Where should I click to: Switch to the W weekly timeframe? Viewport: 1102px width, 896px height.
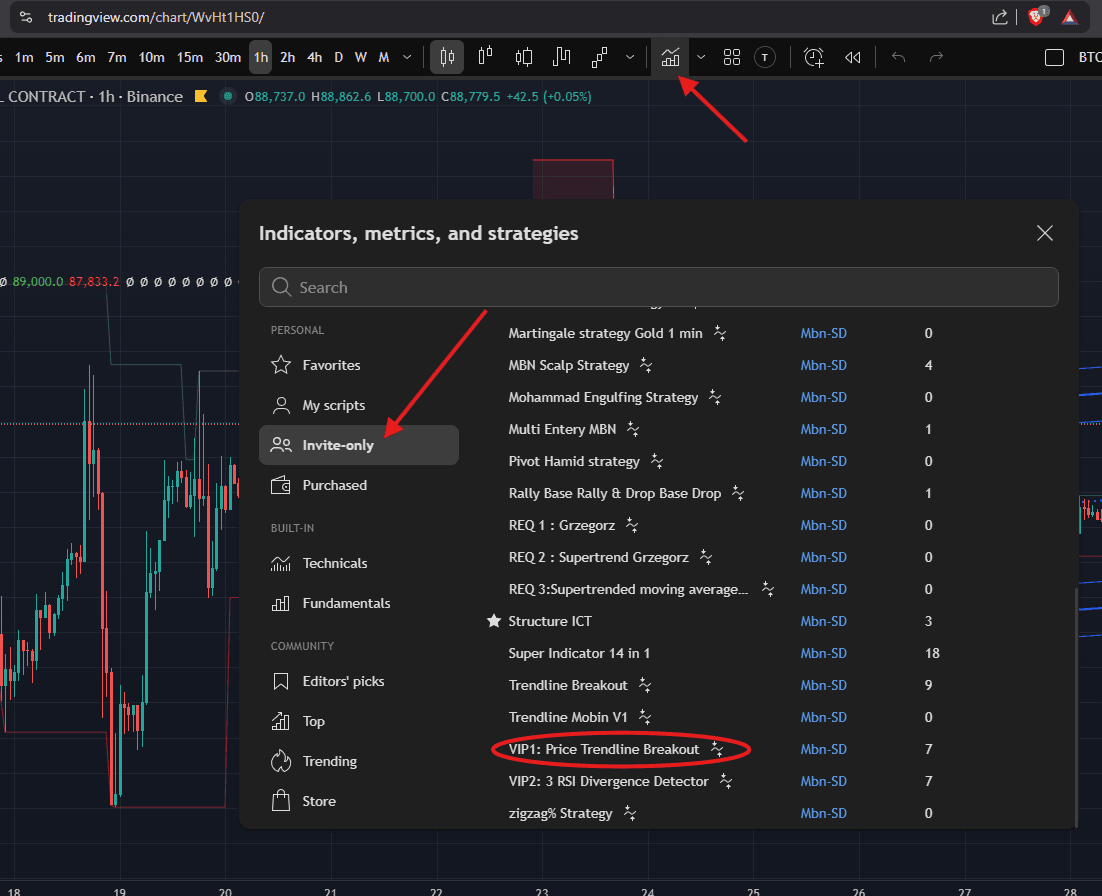pos(361,57)
